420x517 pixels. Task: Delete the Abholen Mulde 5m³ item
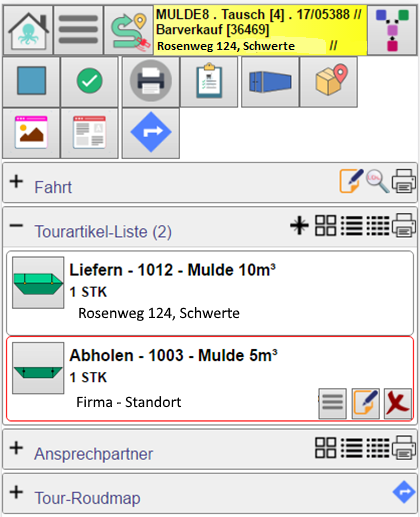pyautogui.click(x=398, y=403)
